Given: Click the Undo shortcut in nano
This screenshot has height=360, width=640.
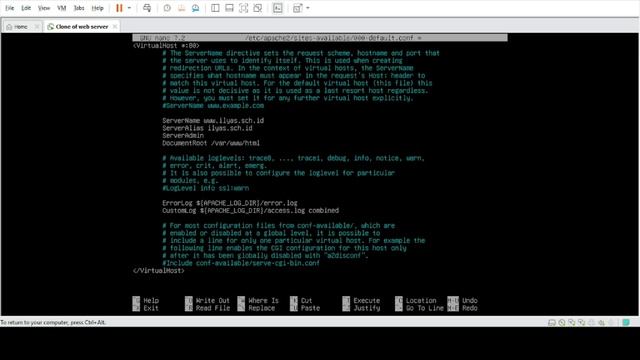Looking at the screenshot, I should (x=462, y=300).
